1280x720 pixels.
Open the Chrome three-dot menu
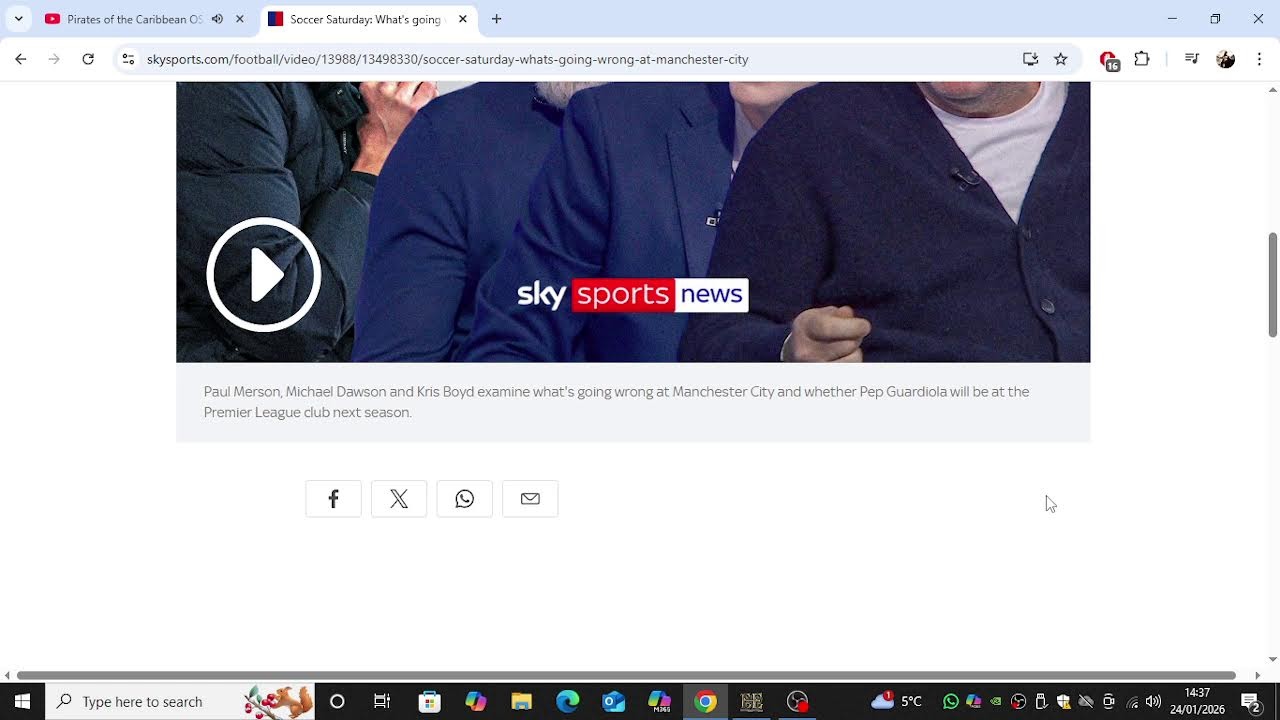pos(1259,59)
